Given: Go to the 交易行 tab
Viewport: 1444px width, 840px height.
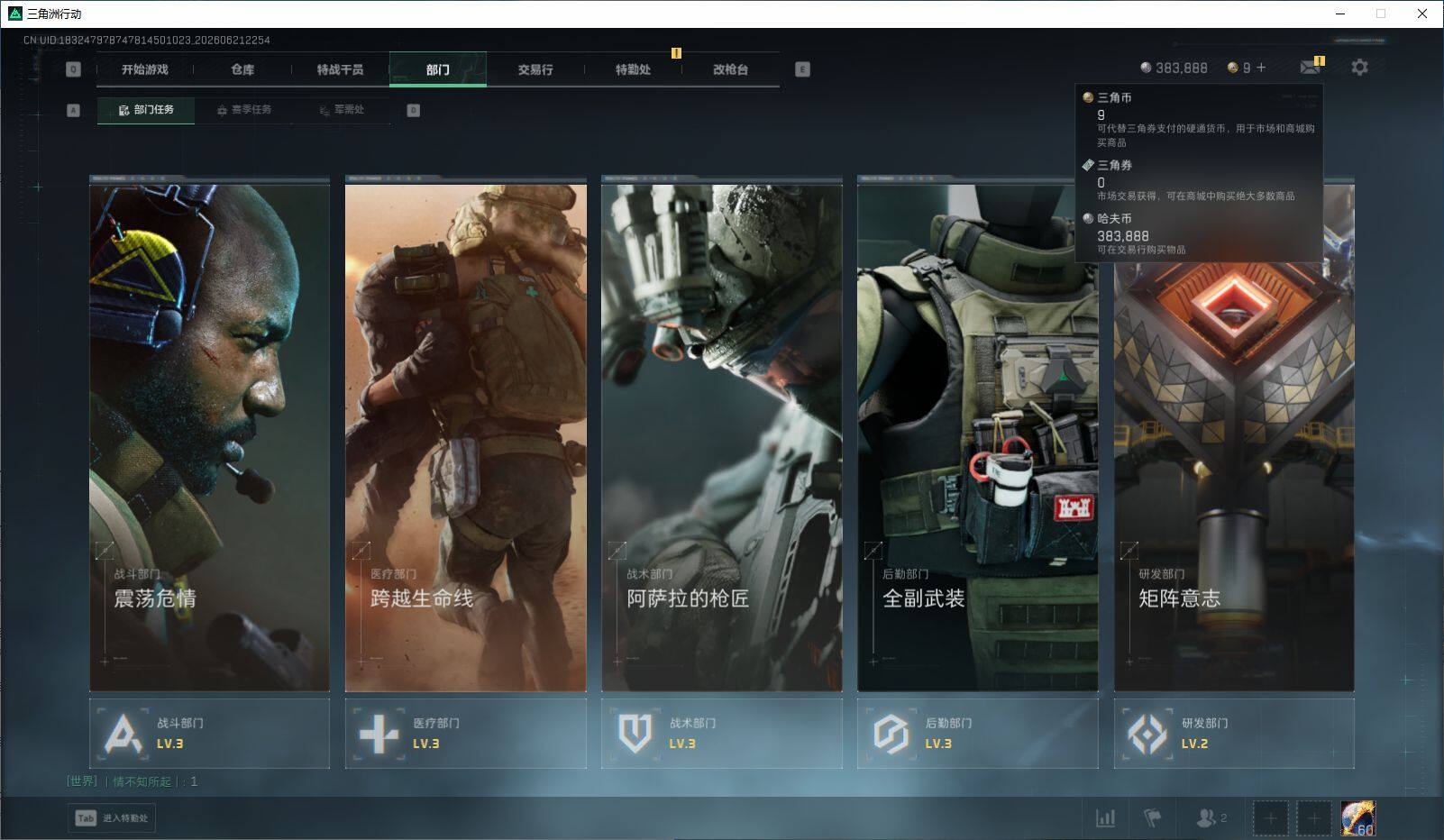Looking at the screenshot, I should [535, 69].
